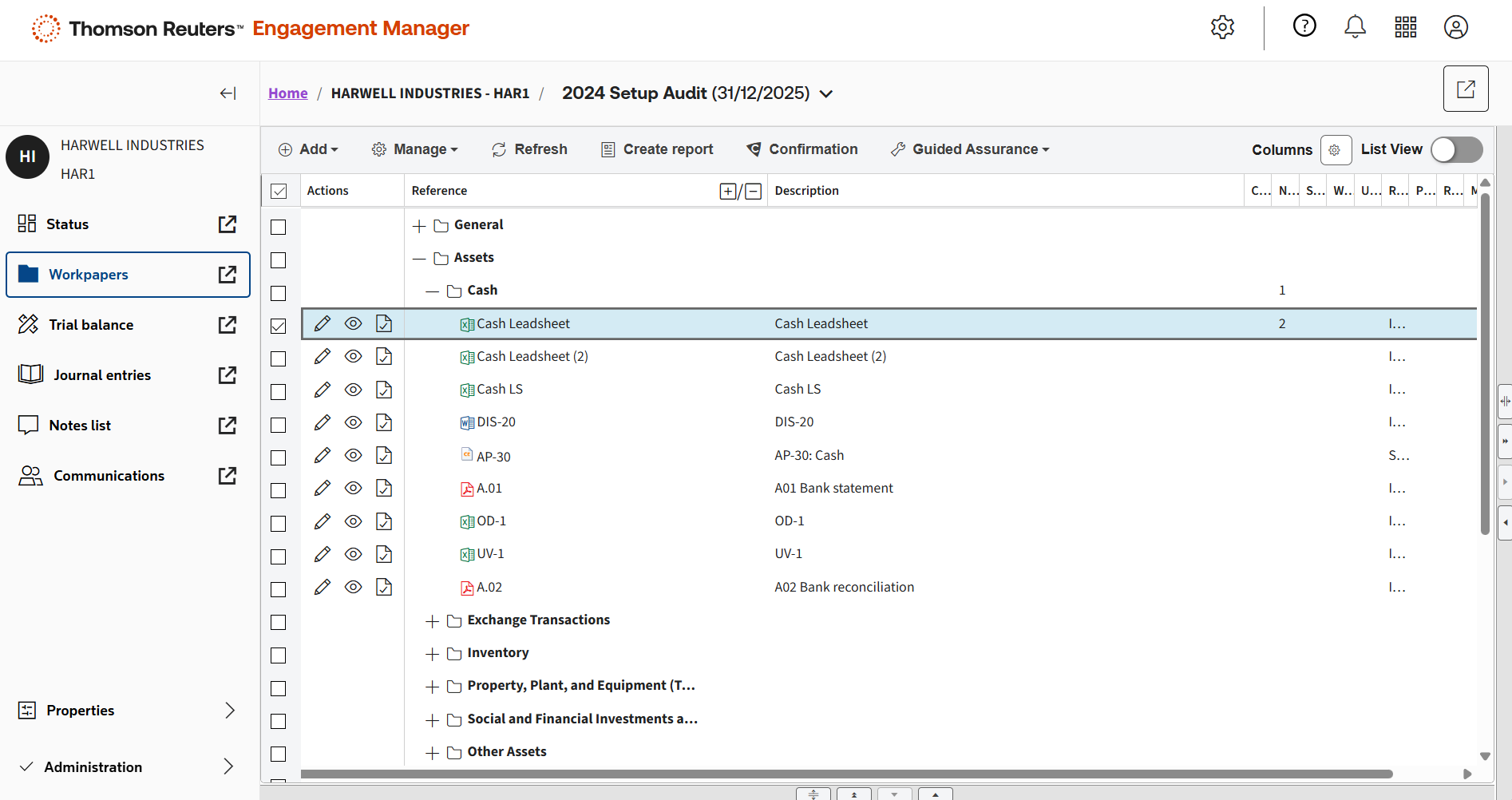Uncheck the Cash Leadsheet row checkbox
Viewport: 1512px width, 800px height.
[279, 326]
